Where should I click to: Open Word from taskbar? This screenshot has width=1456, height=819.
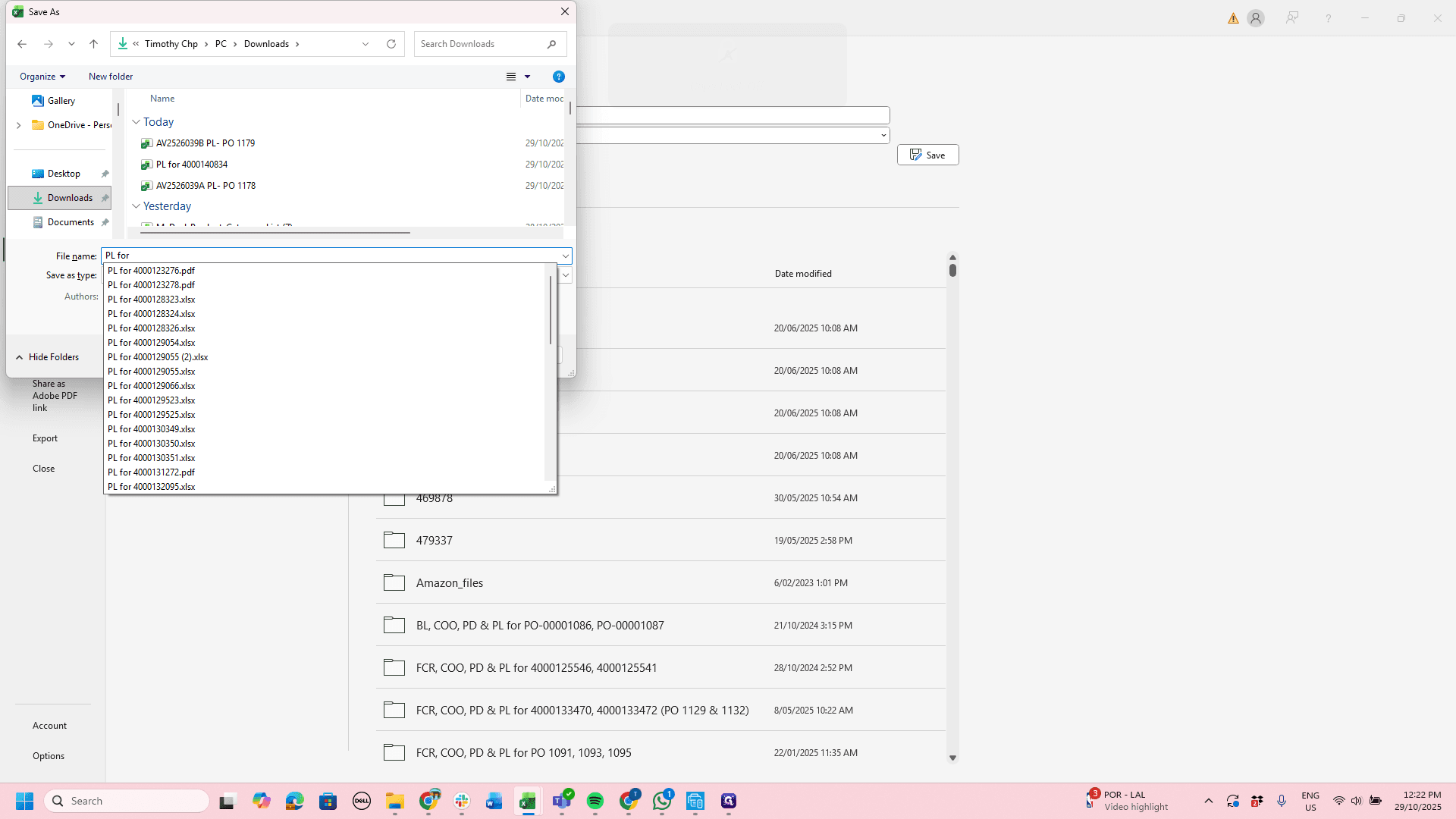click(x=494, y=801)
